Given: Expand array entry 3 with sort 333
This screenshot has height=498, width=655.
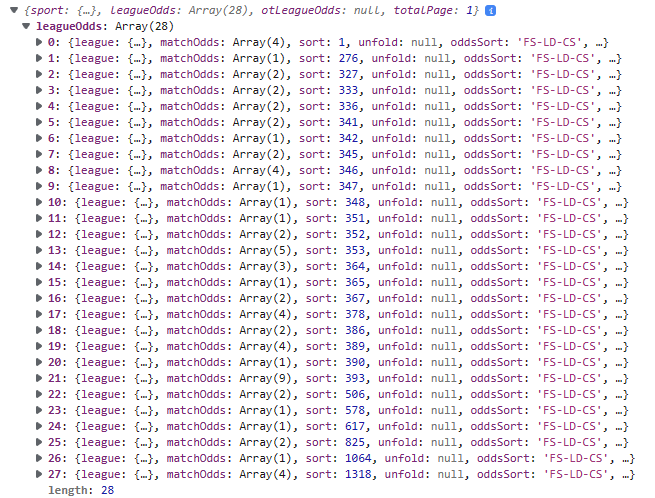Looking at the screenshot, I should click(x=39, y=90).
